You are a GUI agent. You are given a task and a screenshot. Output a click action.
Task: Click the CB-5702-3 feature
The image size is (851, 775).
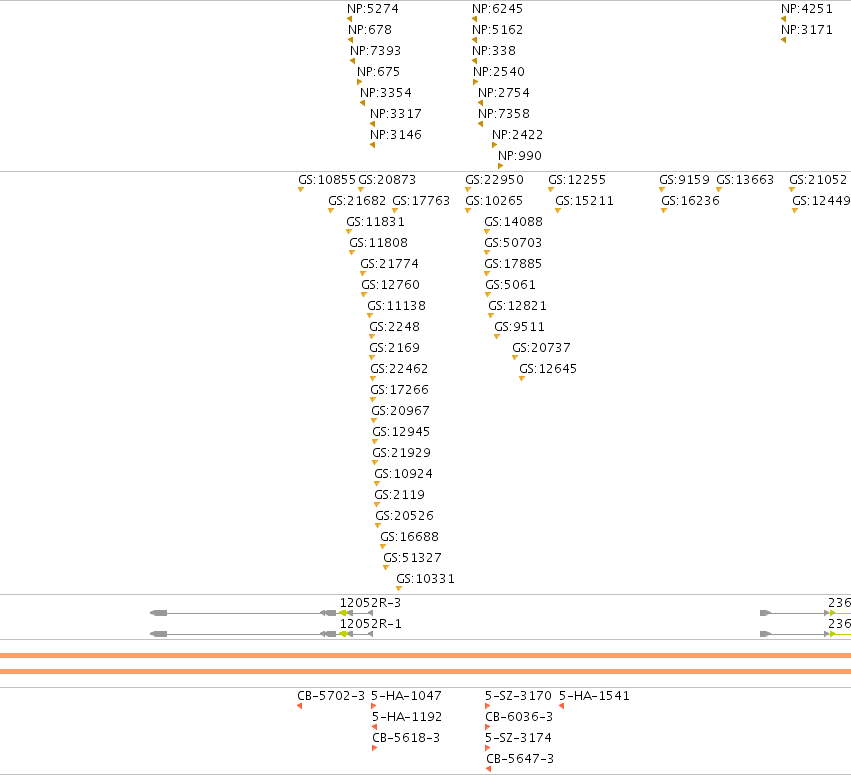(331, 696)
